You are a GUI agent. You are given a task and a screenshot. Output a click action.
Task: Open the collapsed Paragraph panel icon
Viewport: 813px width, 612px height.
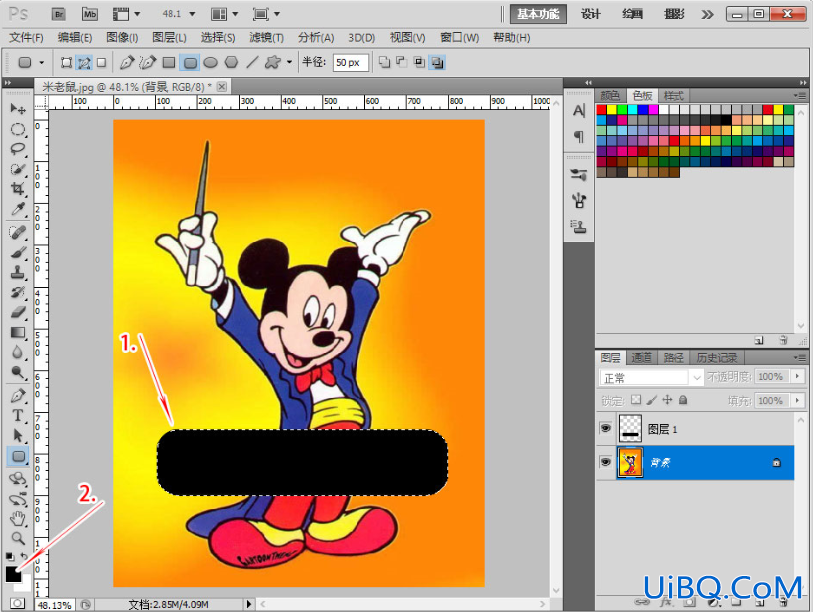pyautogui.click(x=579, y=136)
